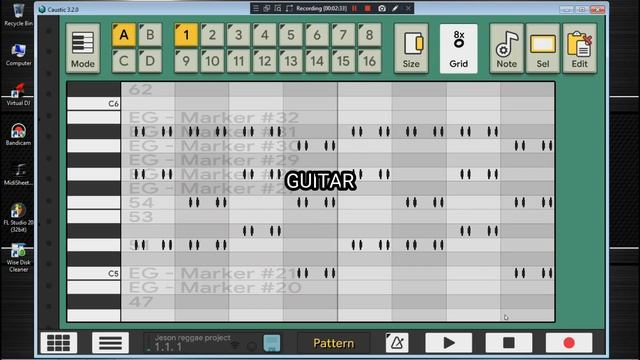Select pattern slot 2
This screenshot has width=640, height=360.
click(212, 35)
